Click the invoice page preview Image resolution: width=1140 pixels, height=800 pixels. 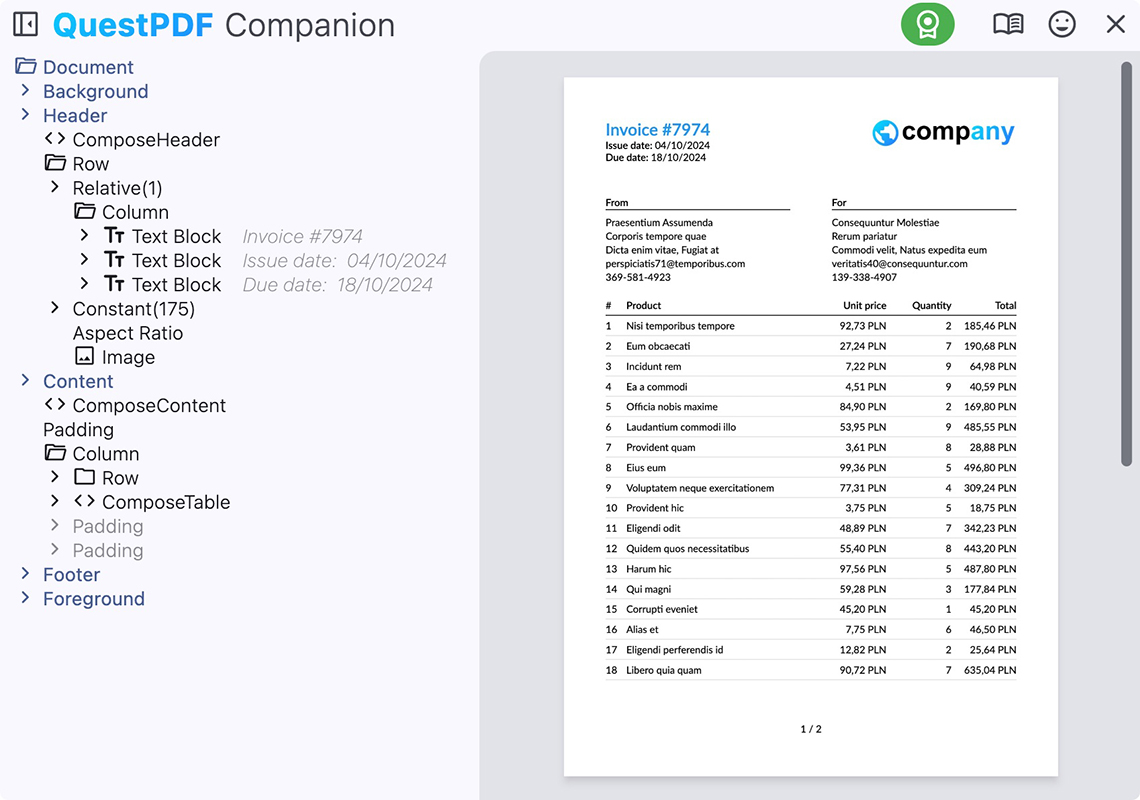810,426
